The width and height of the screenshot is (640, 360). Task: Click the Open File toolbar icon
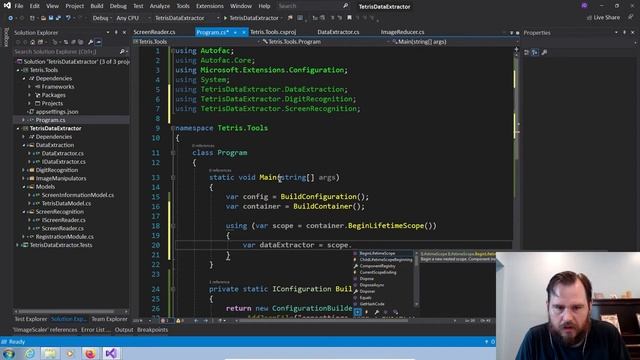pyautogui.click(x=43, y=18)
